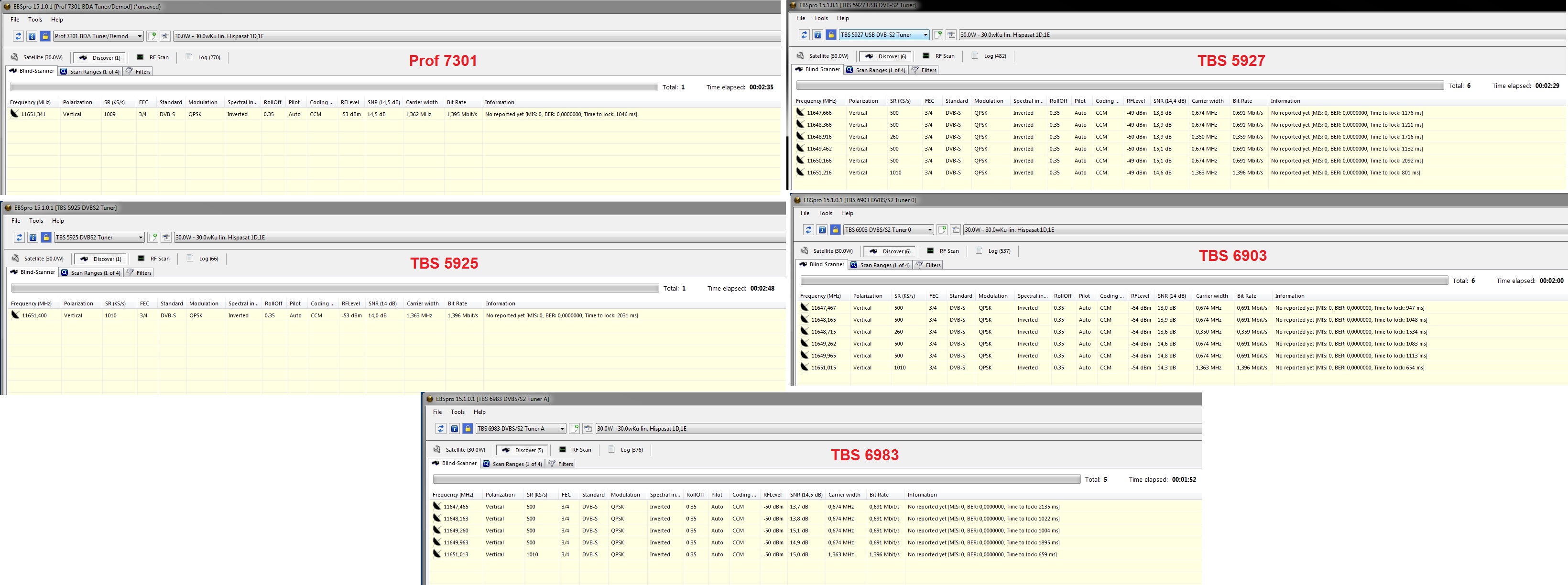Click dish icon of 11651,013 row in TBS 6983
1568x585 pixels.
pyautogui.click(x=437, y=554)
